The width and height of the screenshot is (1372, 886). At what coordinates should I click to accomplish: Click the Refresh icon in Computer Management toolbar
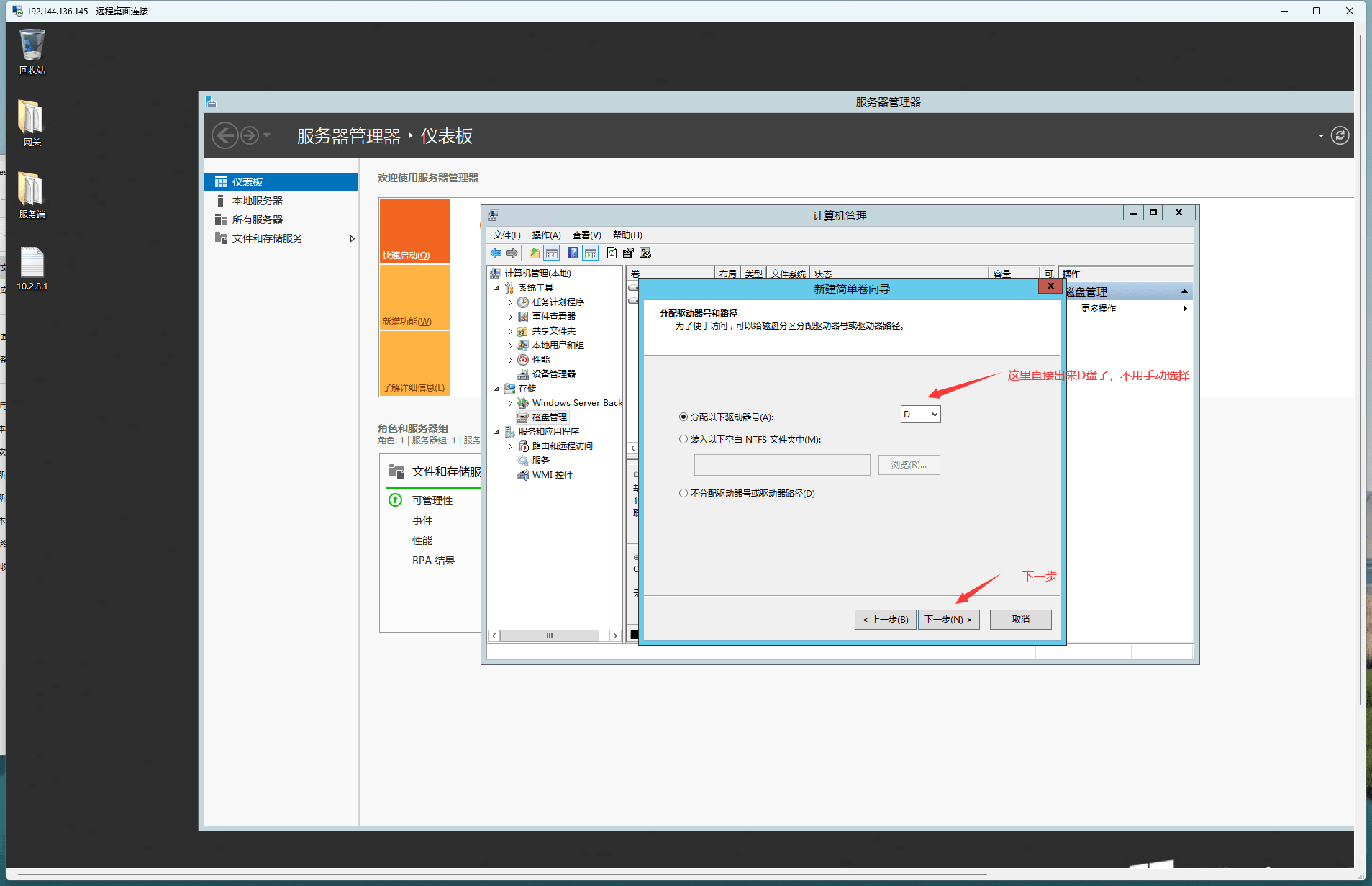612,253
